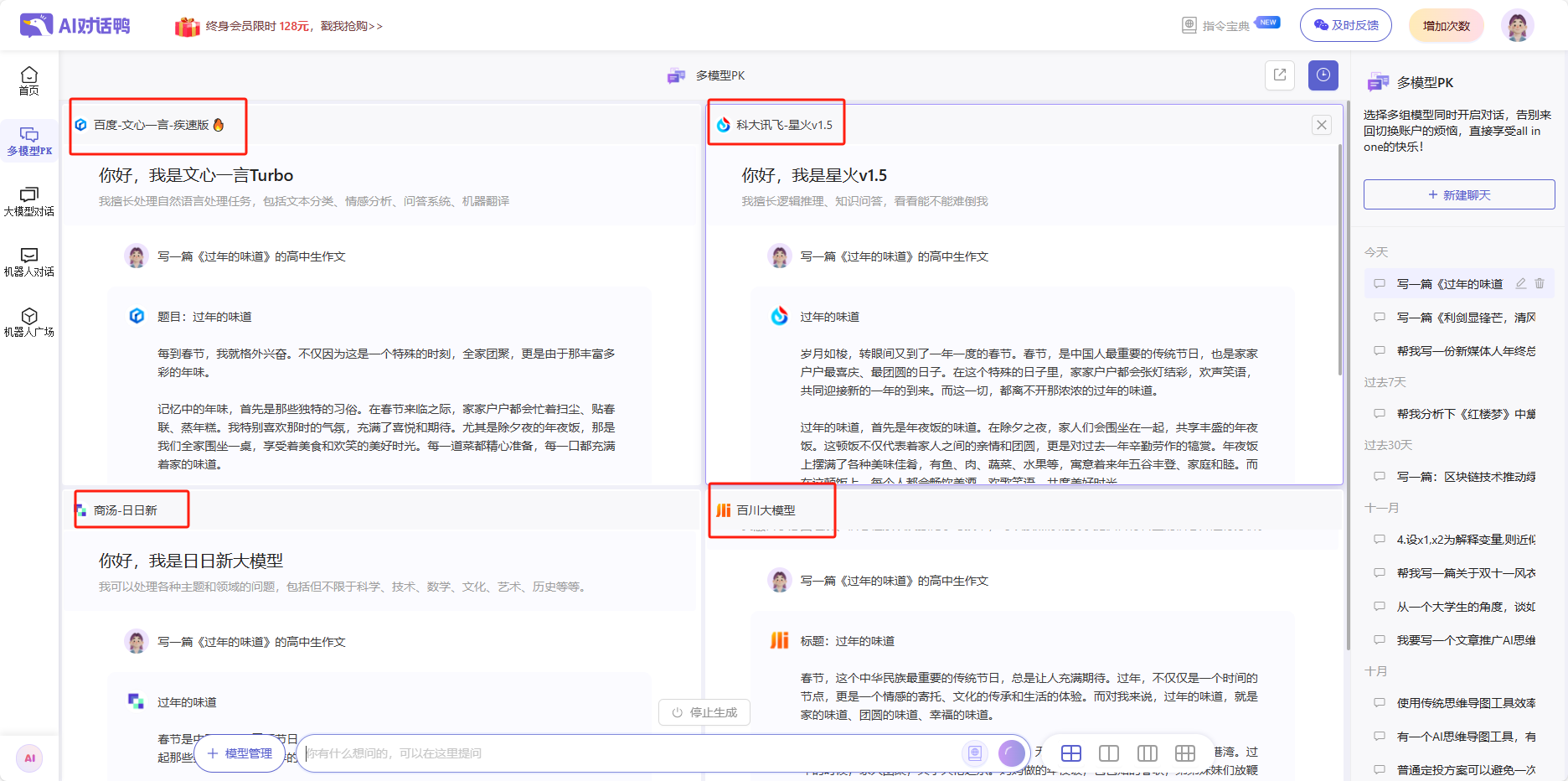Open chat 帮我写一篇关于双十一风衣
Screen dimensions: 1568x781
pyautogui.click(x=1459, y=573)
